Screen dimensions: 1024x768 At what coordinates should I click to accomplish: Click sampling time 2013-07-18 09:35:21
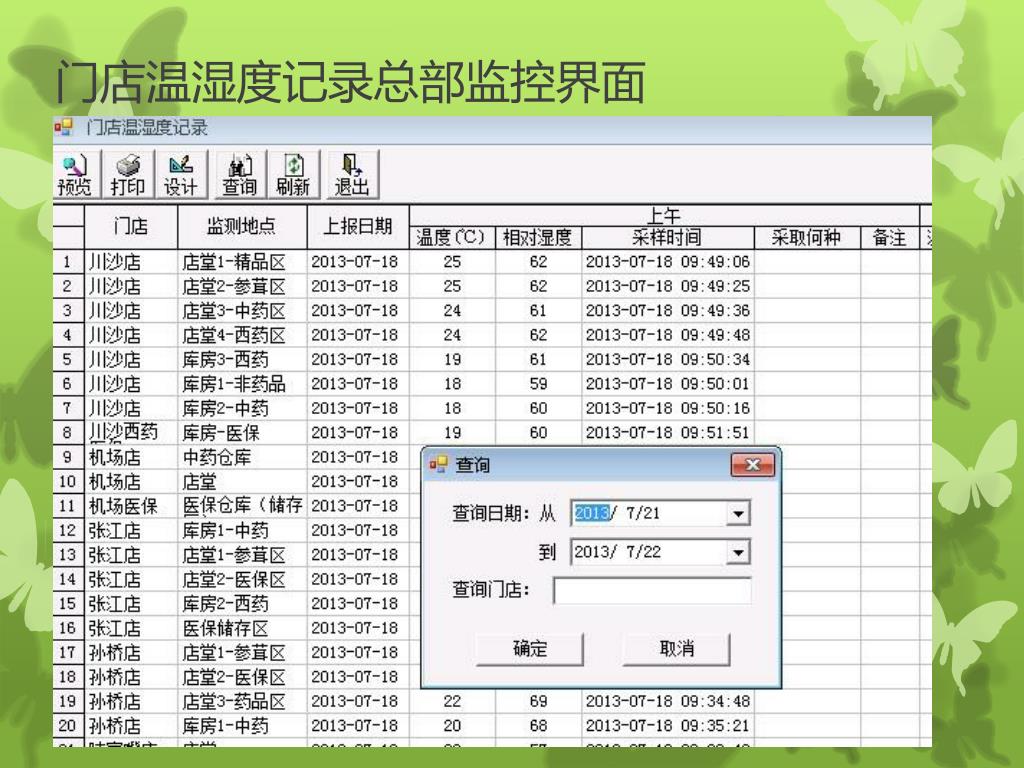(x=667, y=726)
